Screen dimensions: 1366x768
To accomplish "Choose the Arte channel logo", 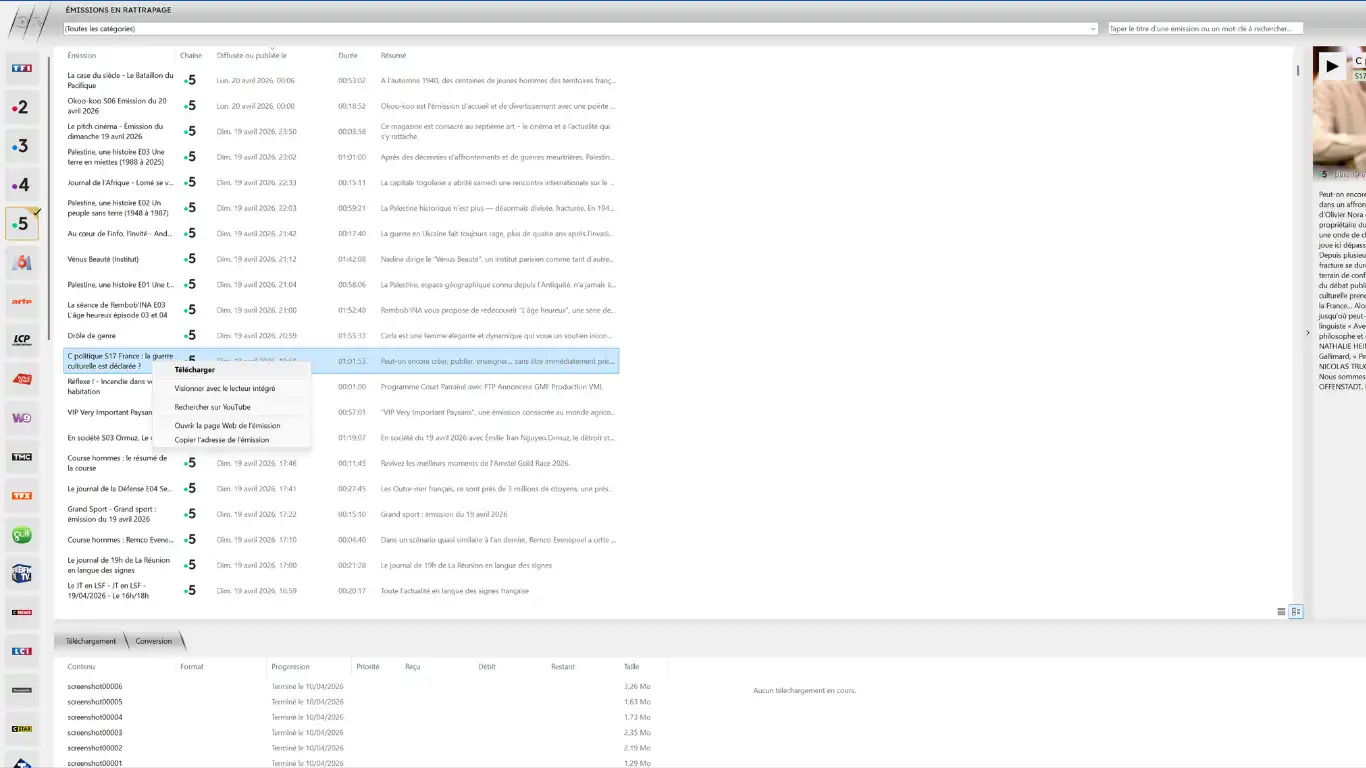I will click(21, 301).
